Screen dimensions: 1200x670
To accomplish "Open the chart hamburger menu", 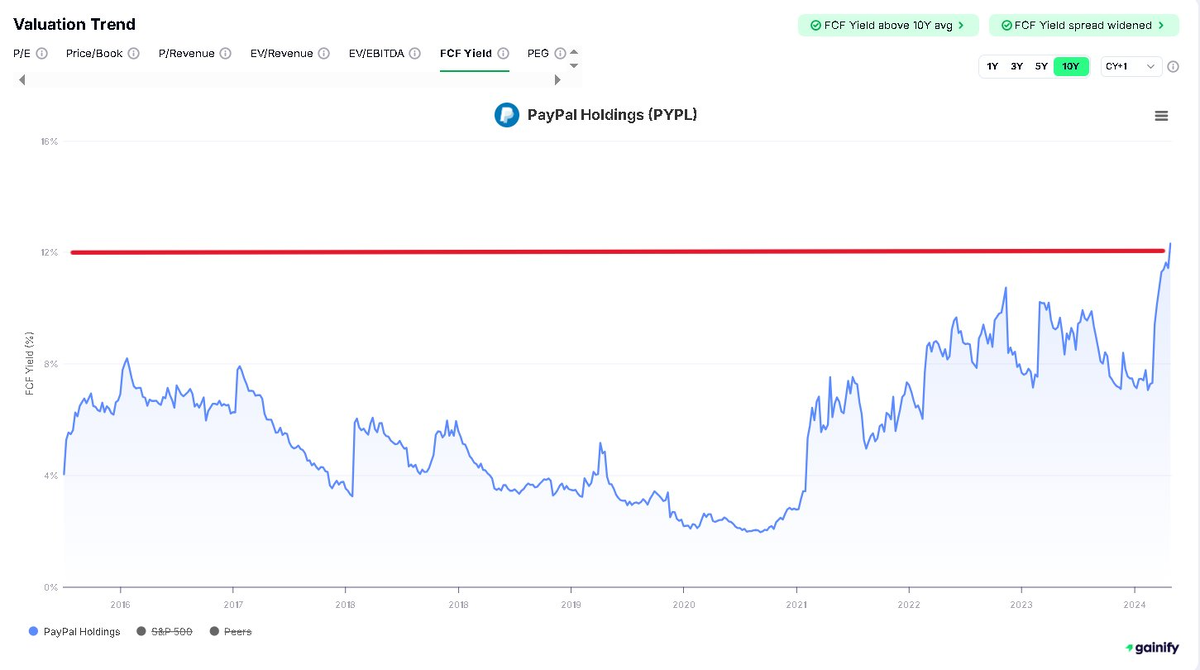I will point(1161,116).
